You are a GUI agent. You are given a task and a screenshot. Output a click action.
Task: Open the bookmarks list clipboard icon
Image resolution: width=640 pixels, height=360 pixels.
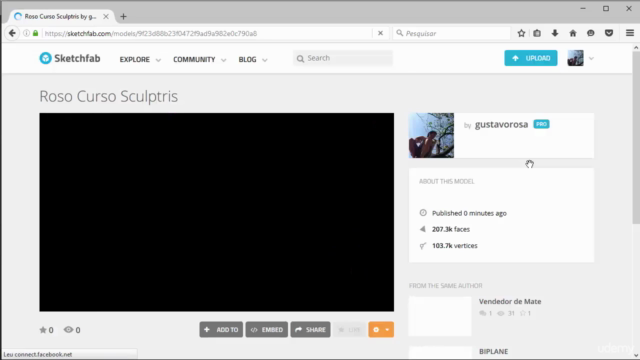click(x=537, y=33)
